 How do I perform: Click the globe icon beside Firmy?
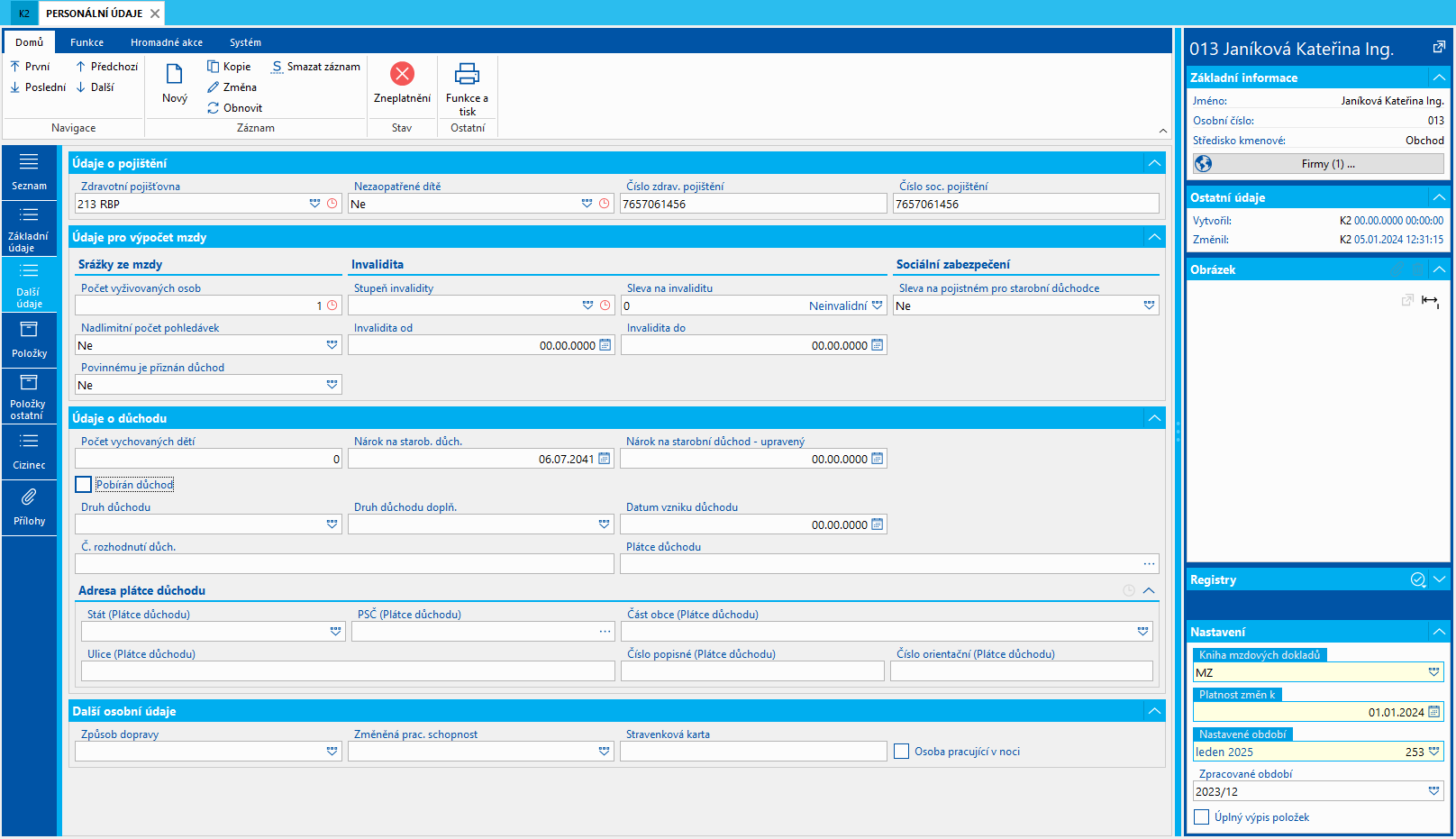1204,164
